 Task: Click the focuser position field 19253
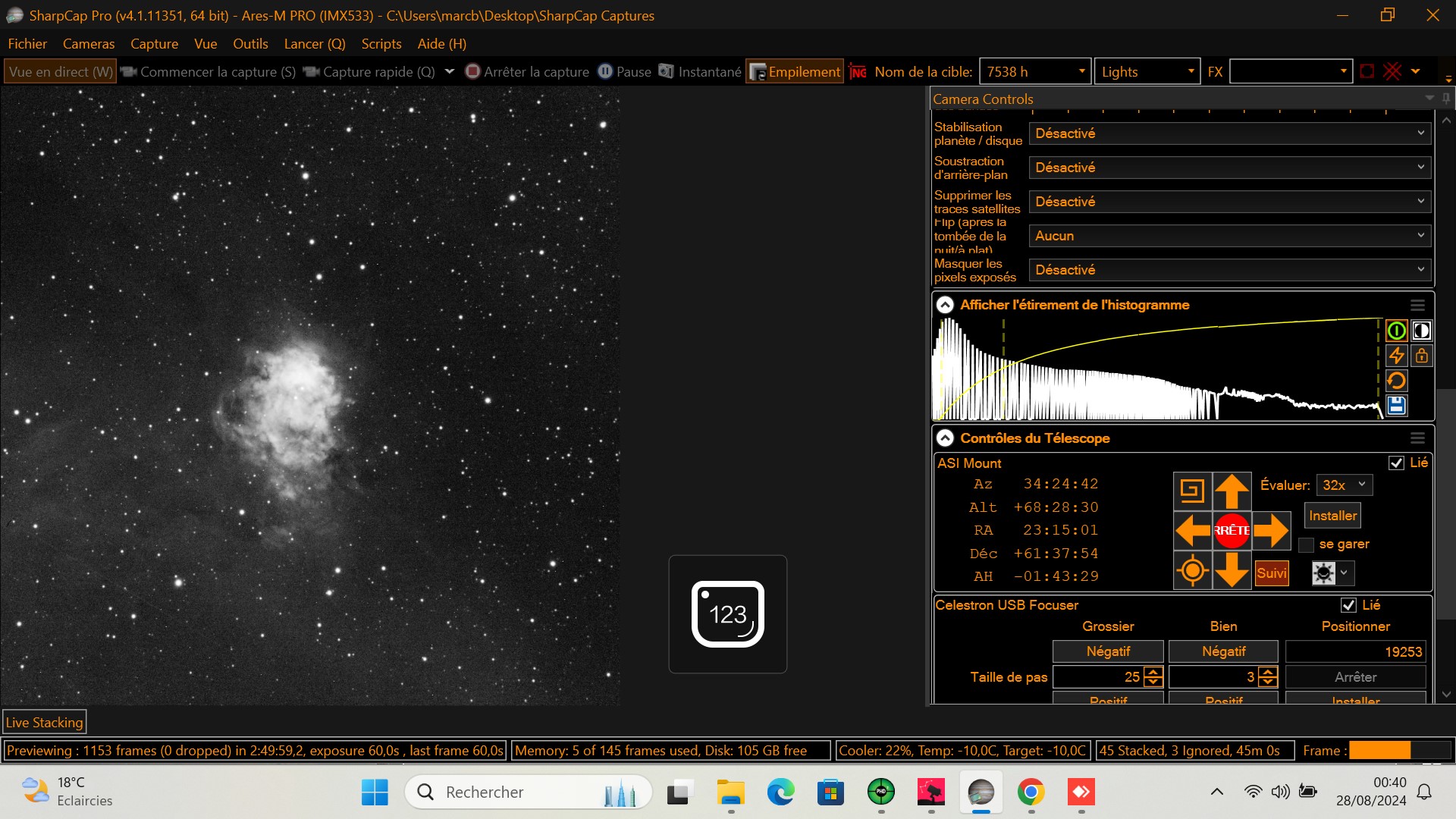click(1355, 652)
